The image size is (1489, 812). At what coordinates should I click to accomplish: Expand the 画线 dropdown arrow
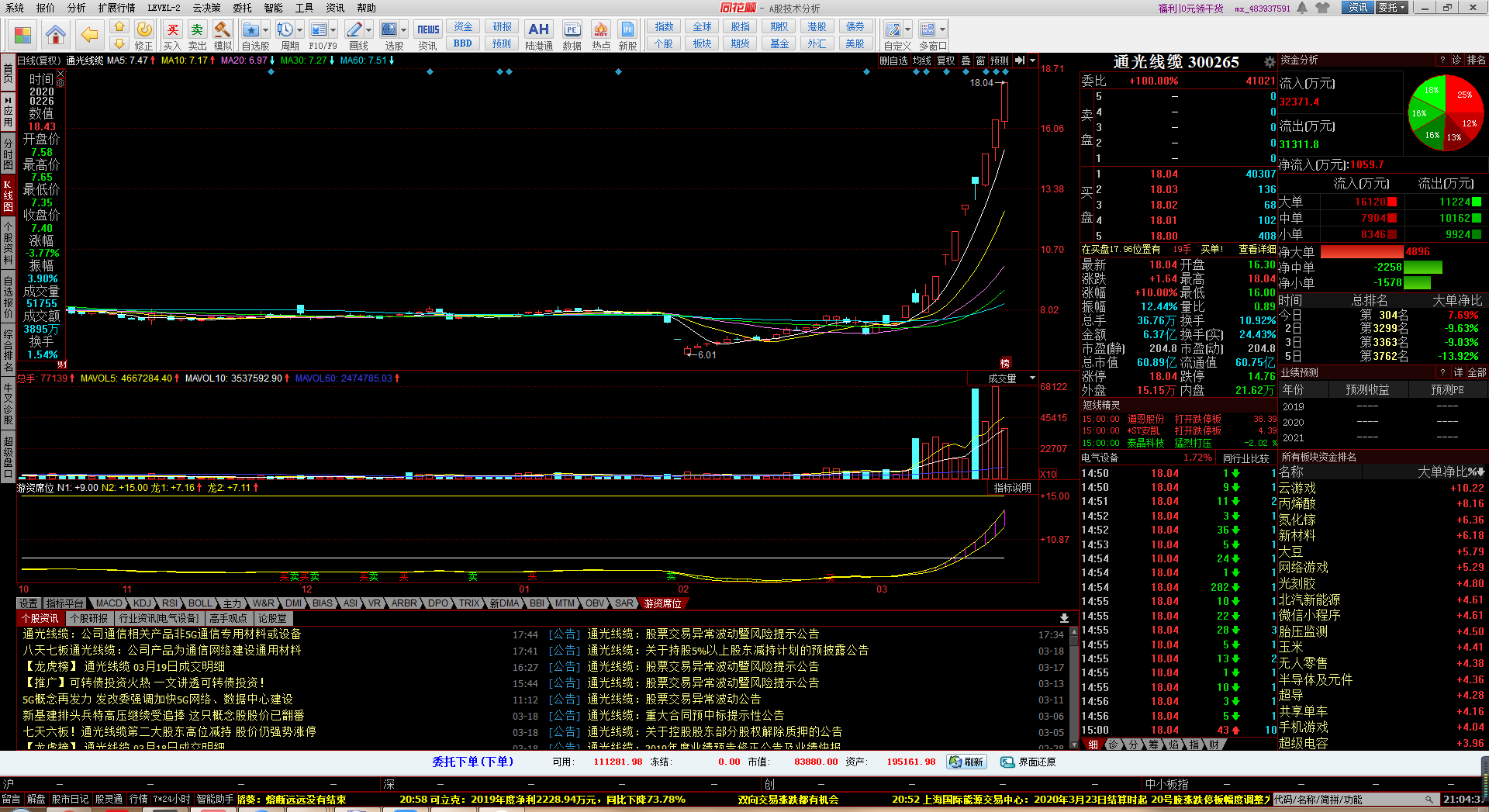click(368, 30)
